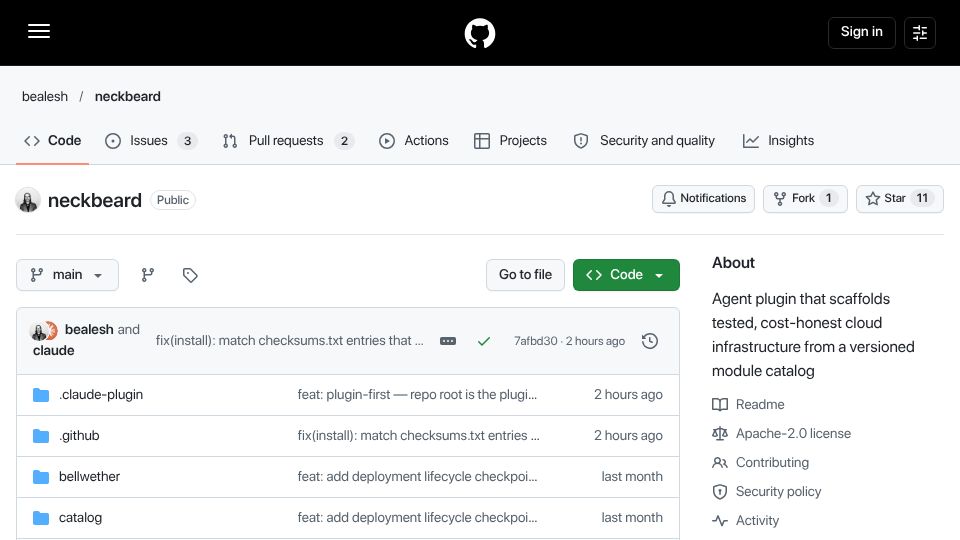Click the bellwether folder icon
Screen dimensions: 960x540
pyautogui.click(x=41, y=477)
